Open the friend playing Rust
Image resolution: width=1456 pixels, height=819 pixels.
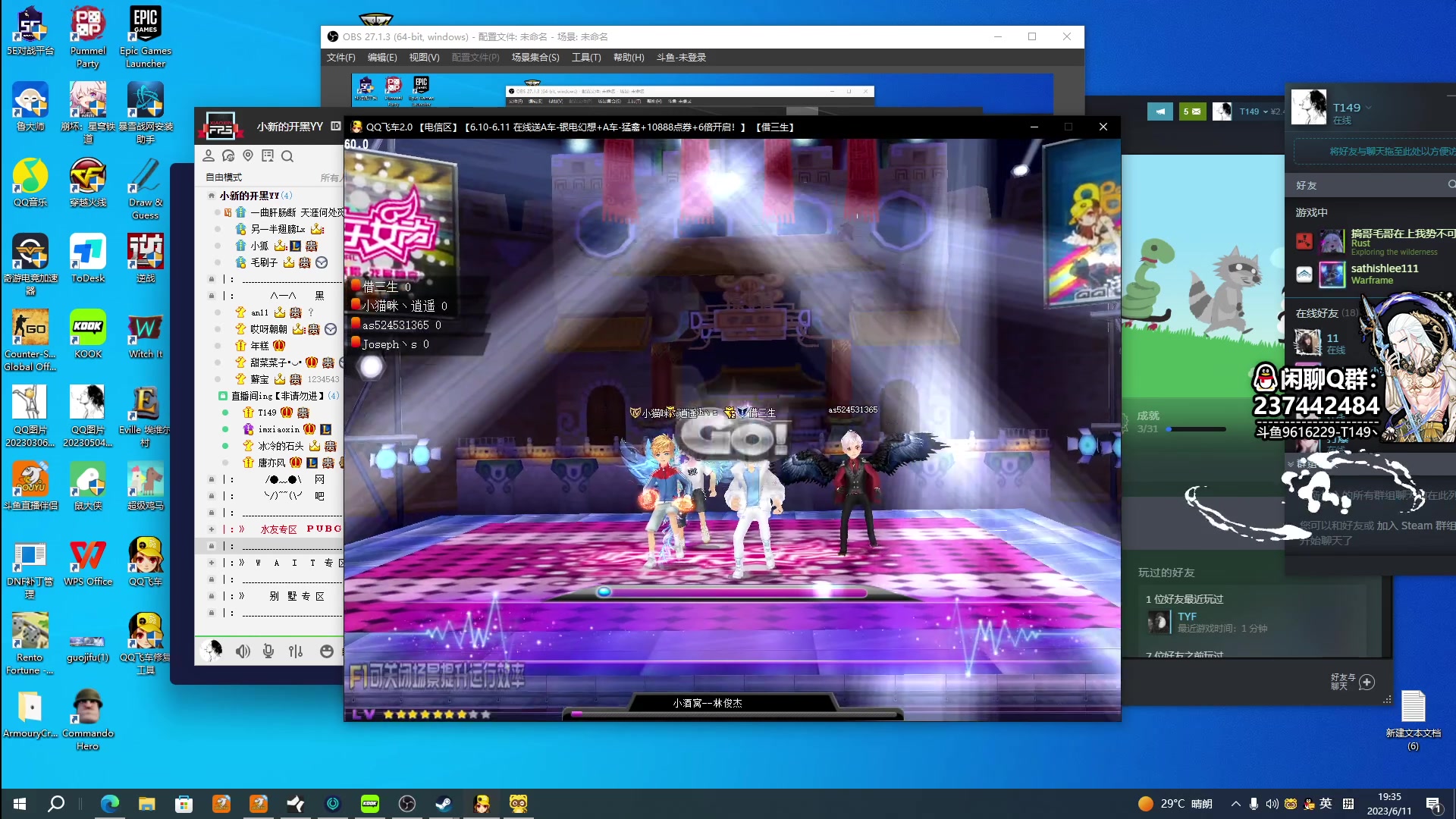1375,242
